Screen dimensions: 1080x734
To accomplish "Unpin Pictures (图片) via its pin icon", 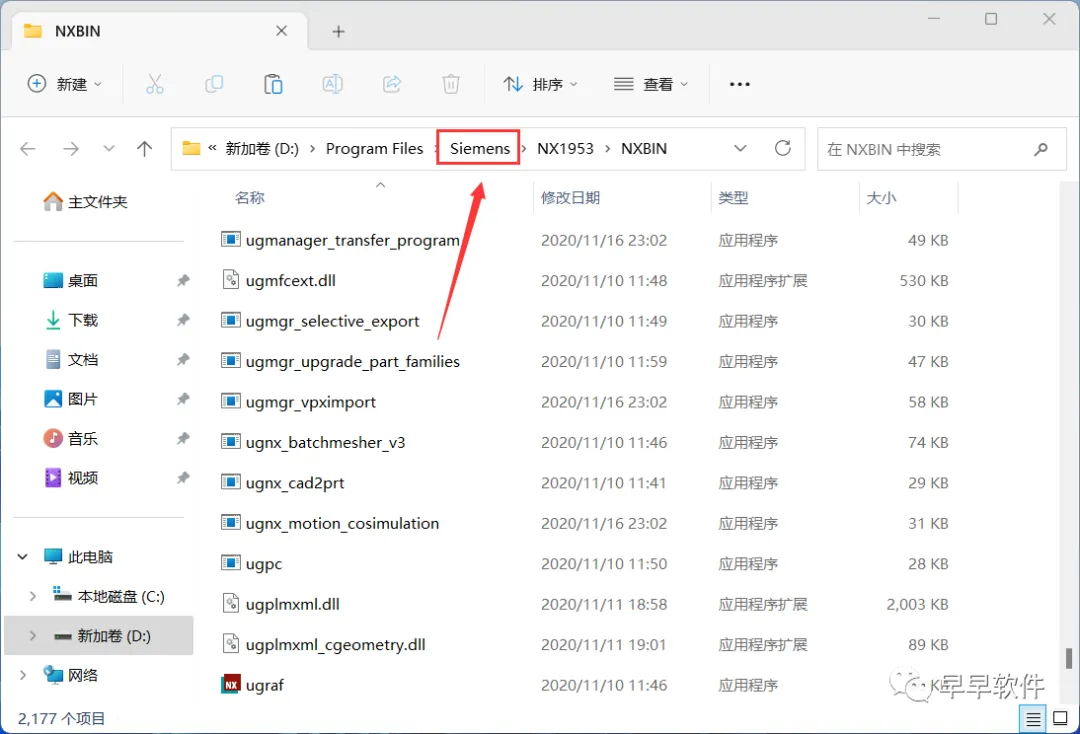I will coord(183,399).
